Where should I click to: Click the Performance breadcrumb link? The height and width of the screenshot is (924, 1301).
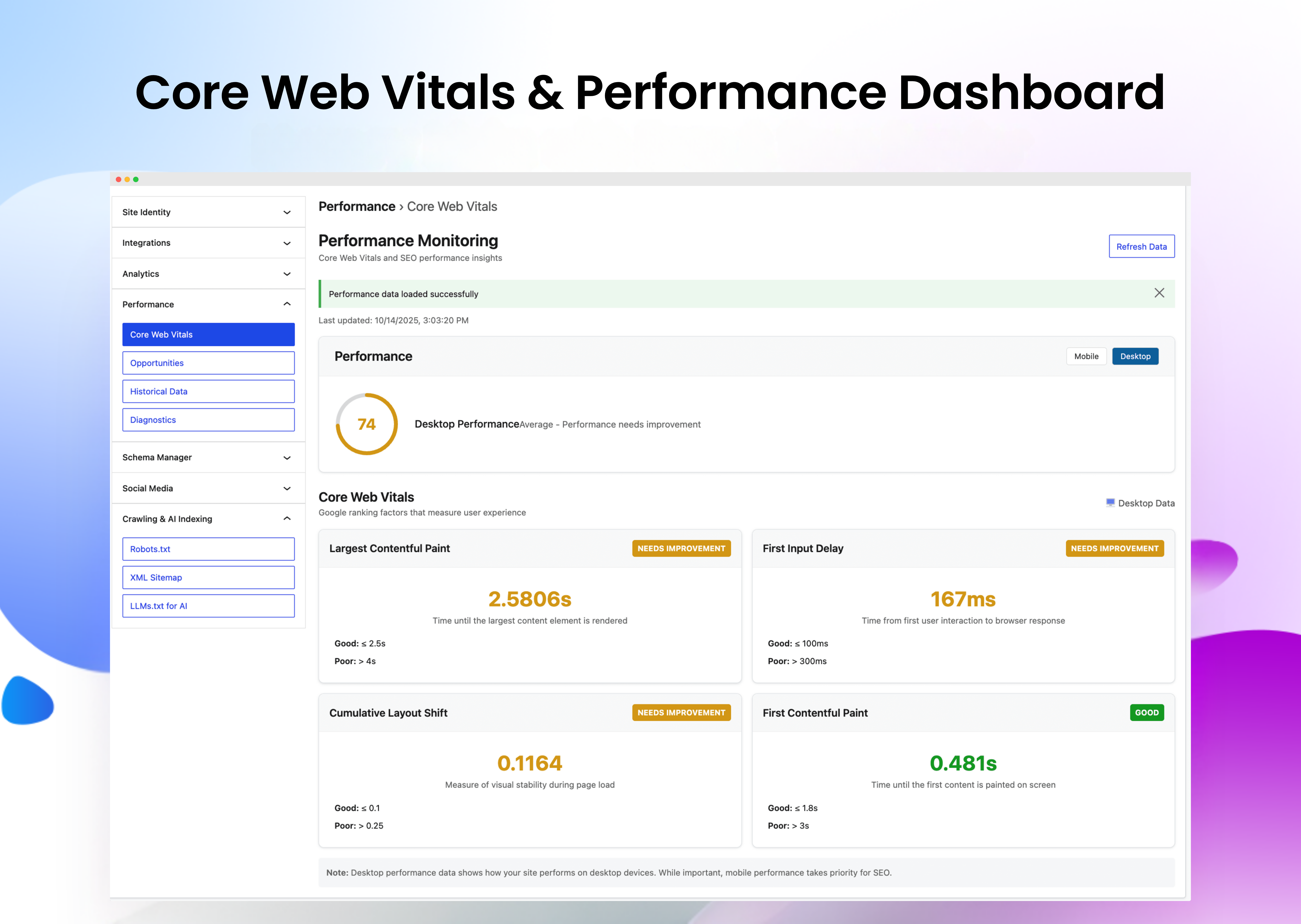click(357, 206)
